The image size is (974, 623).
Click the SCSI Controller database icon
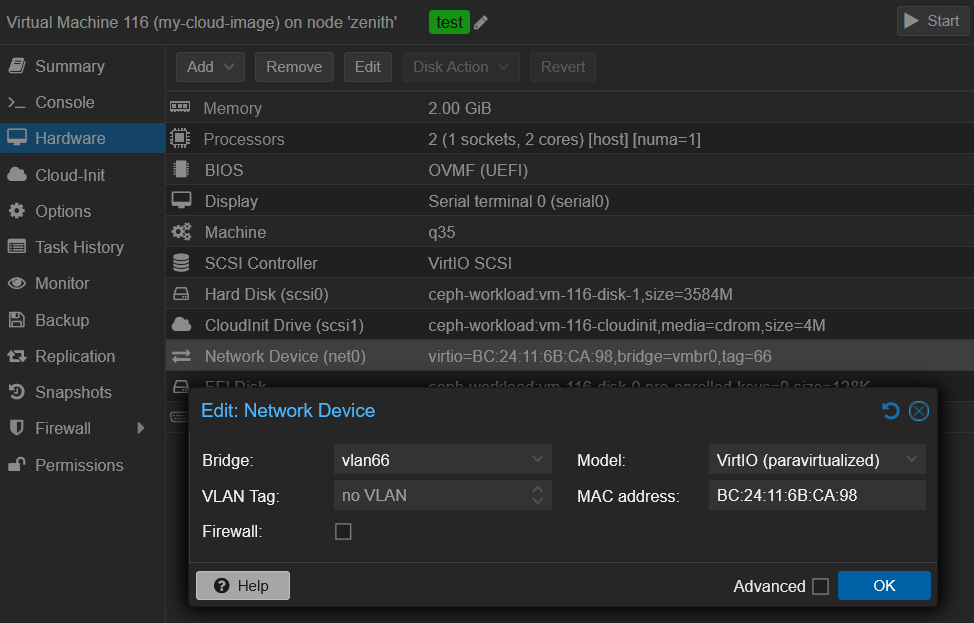click(181, 263)
